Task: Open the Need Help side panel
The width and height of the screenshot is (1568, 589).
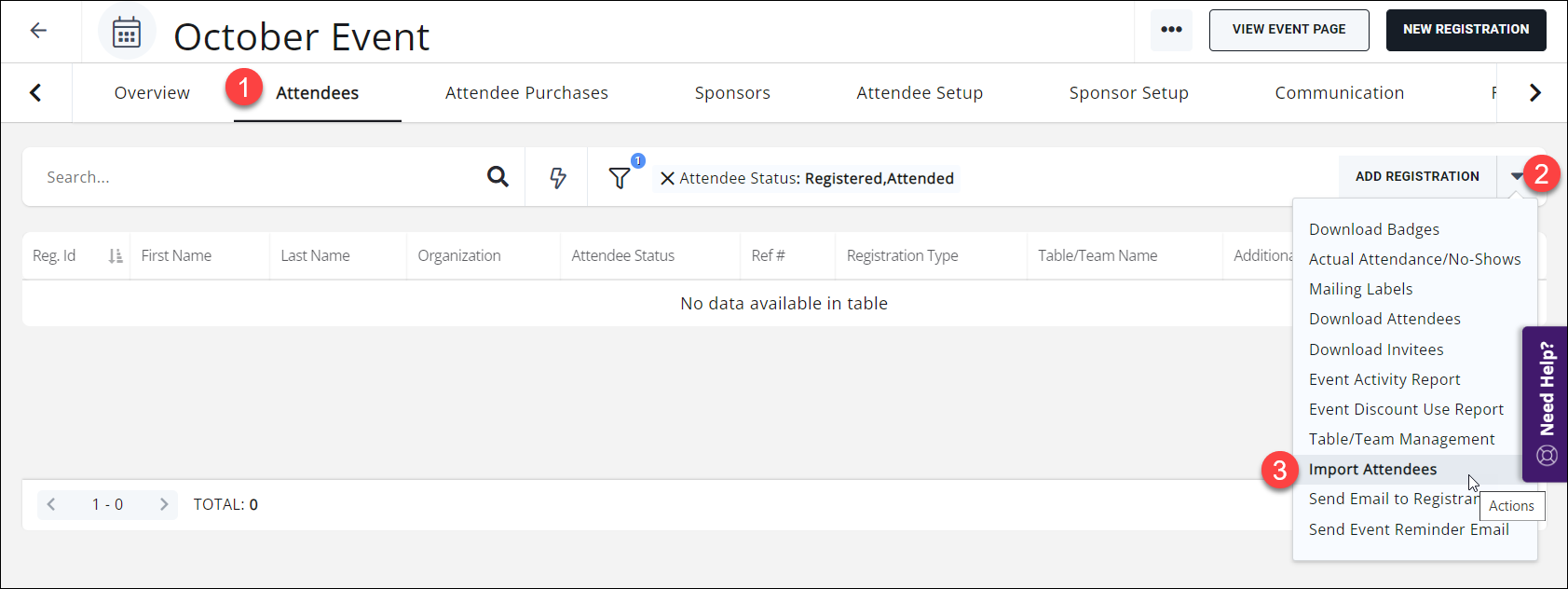Action: (1547, 403)
